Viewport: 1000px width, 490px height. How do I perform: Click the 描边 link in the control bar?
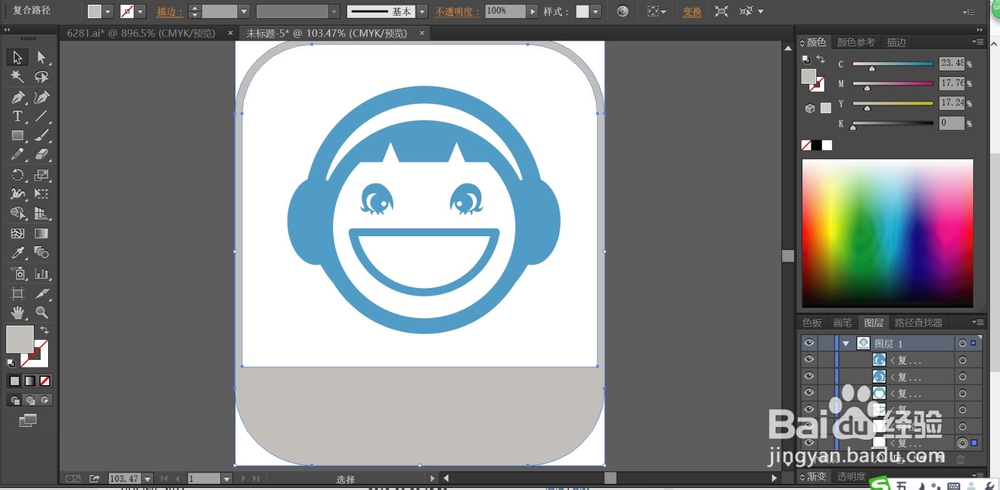pyautogui.click(x=169, y=11)
